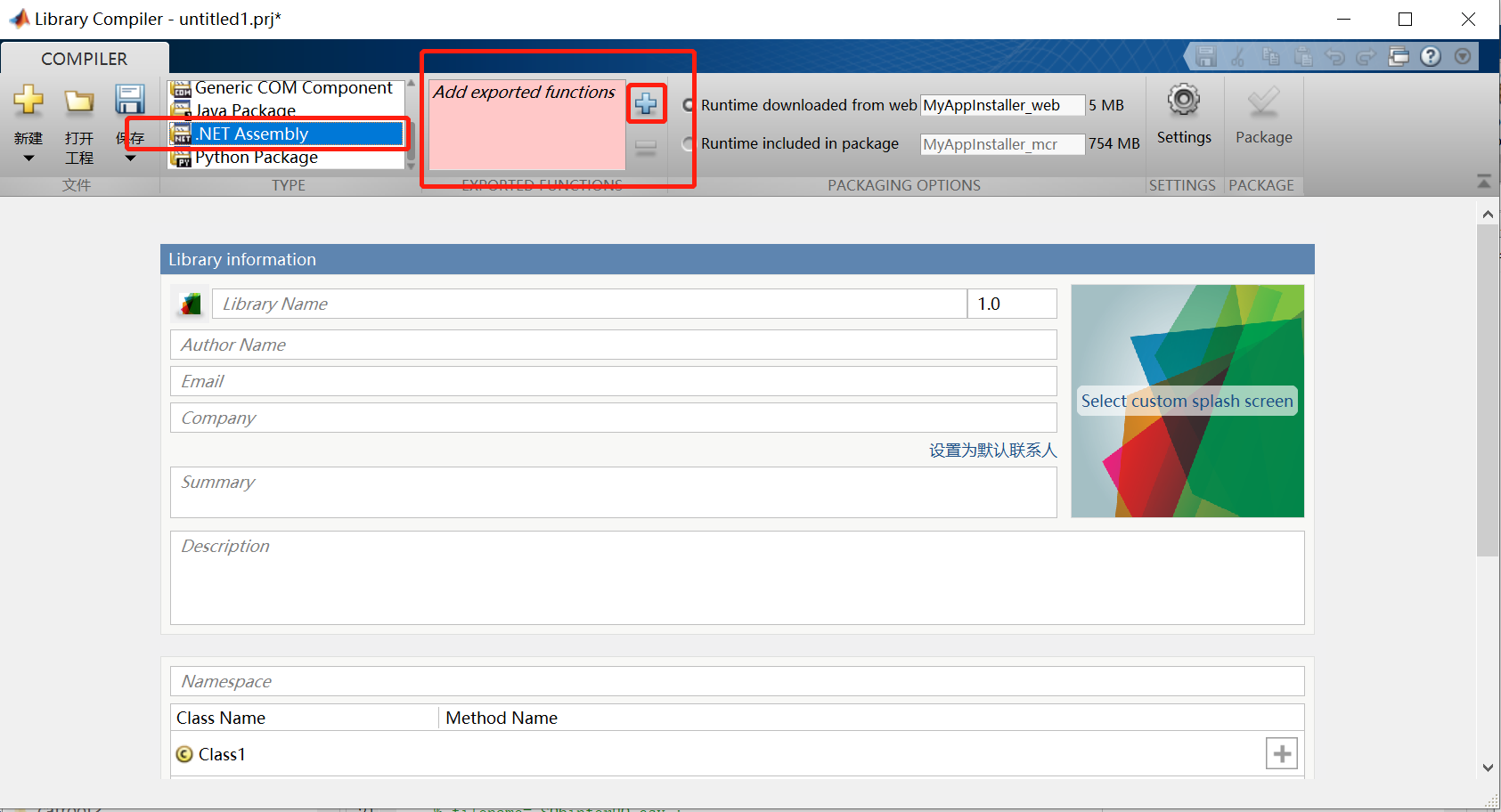The image size is (1501, 812).
Task: Click the Add exported functions box
Action: click(526, 124)
